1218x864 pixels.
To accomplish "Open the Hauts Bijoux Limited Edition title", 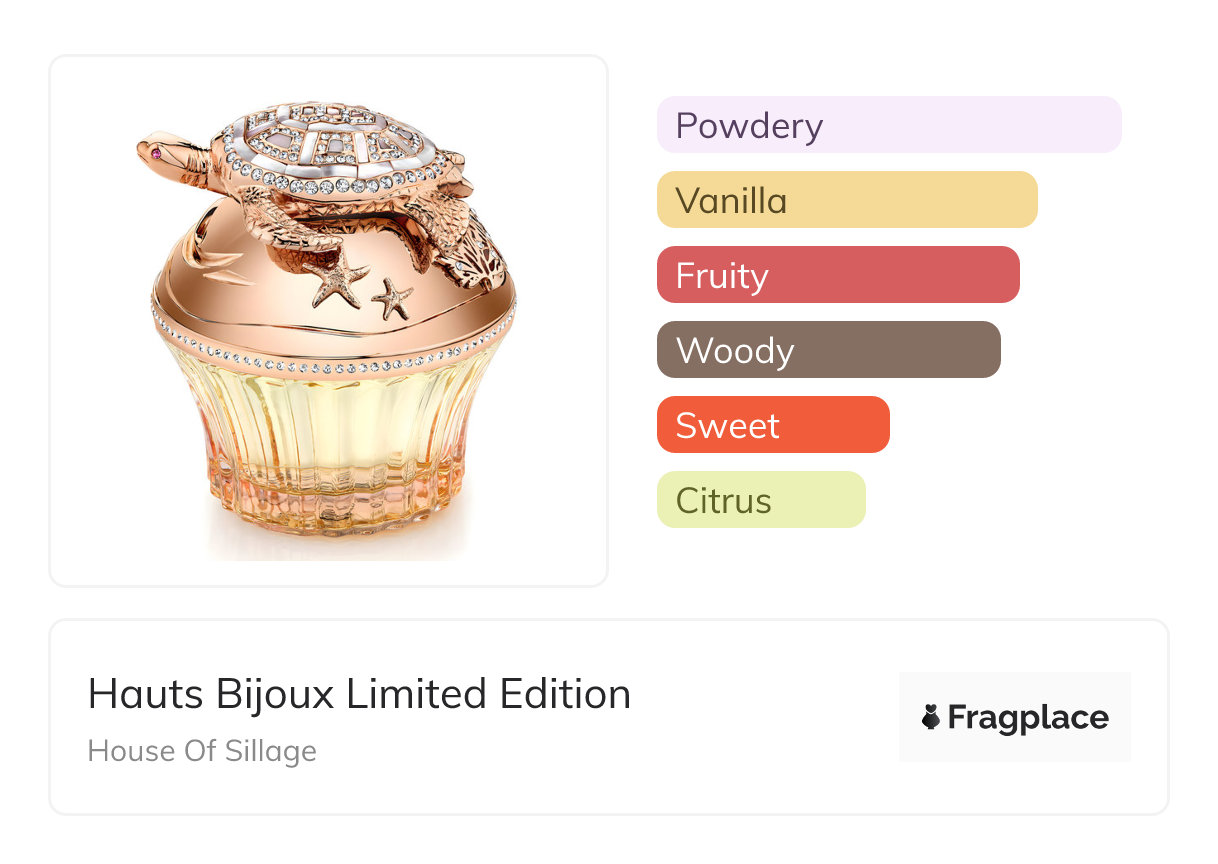I will pyautogui.click(x=360, y=694).
